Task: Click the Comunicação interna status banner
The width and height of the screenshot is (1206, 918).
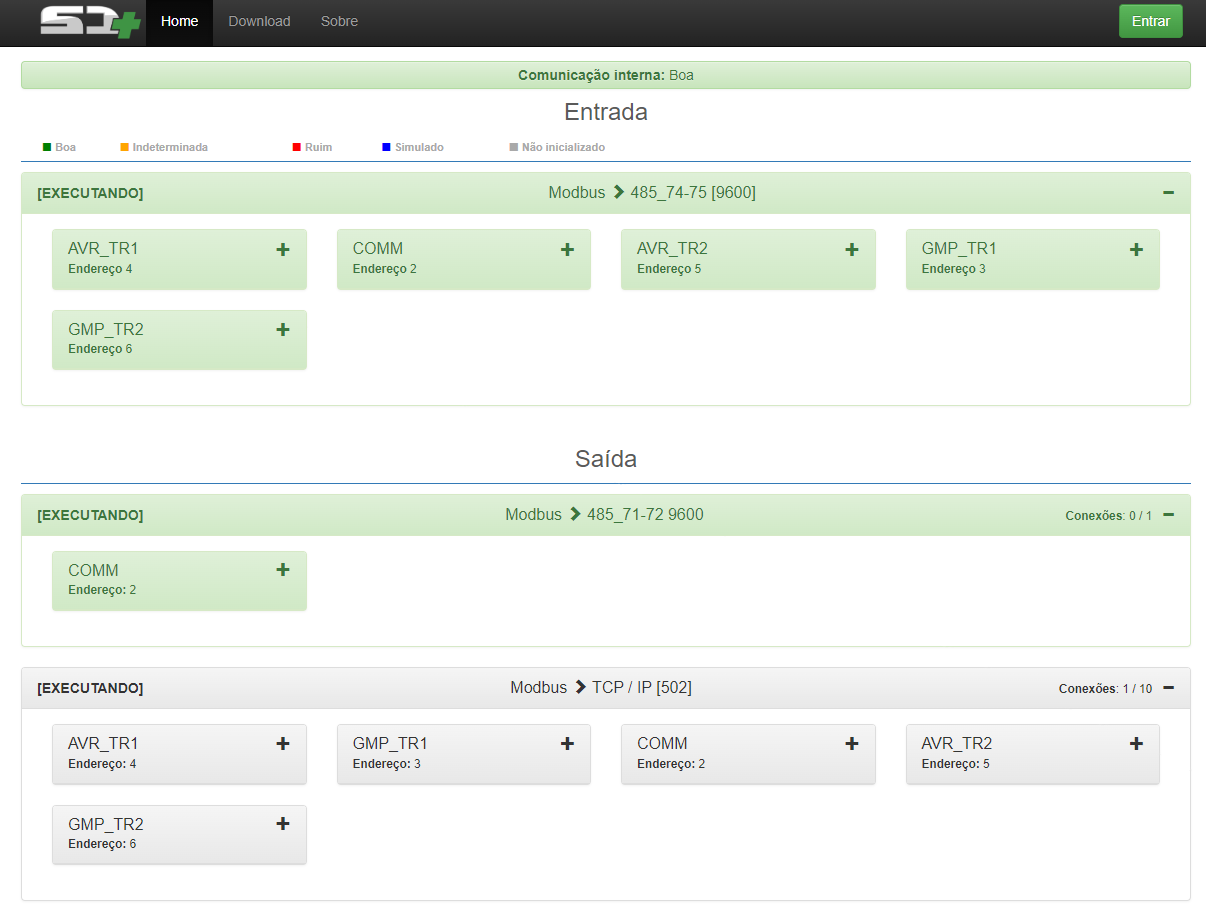Action: (605, 75)
